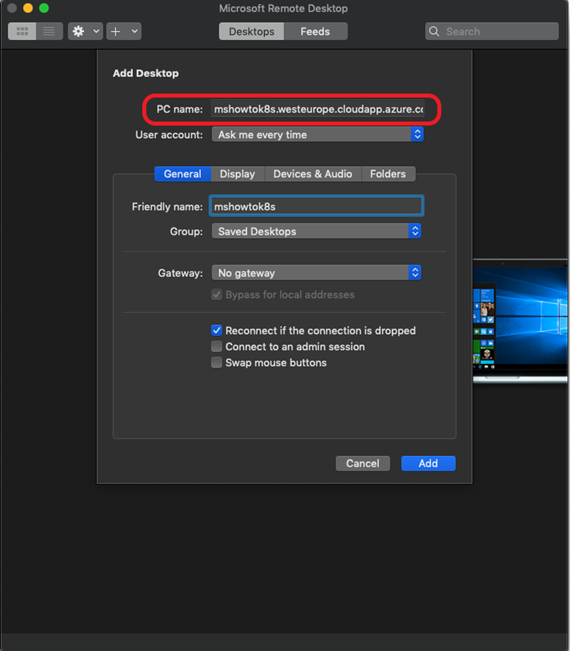The height and width of the screenshot is (651, 570).
Task: Minimize window with yellow button
Action: (28, 8)
